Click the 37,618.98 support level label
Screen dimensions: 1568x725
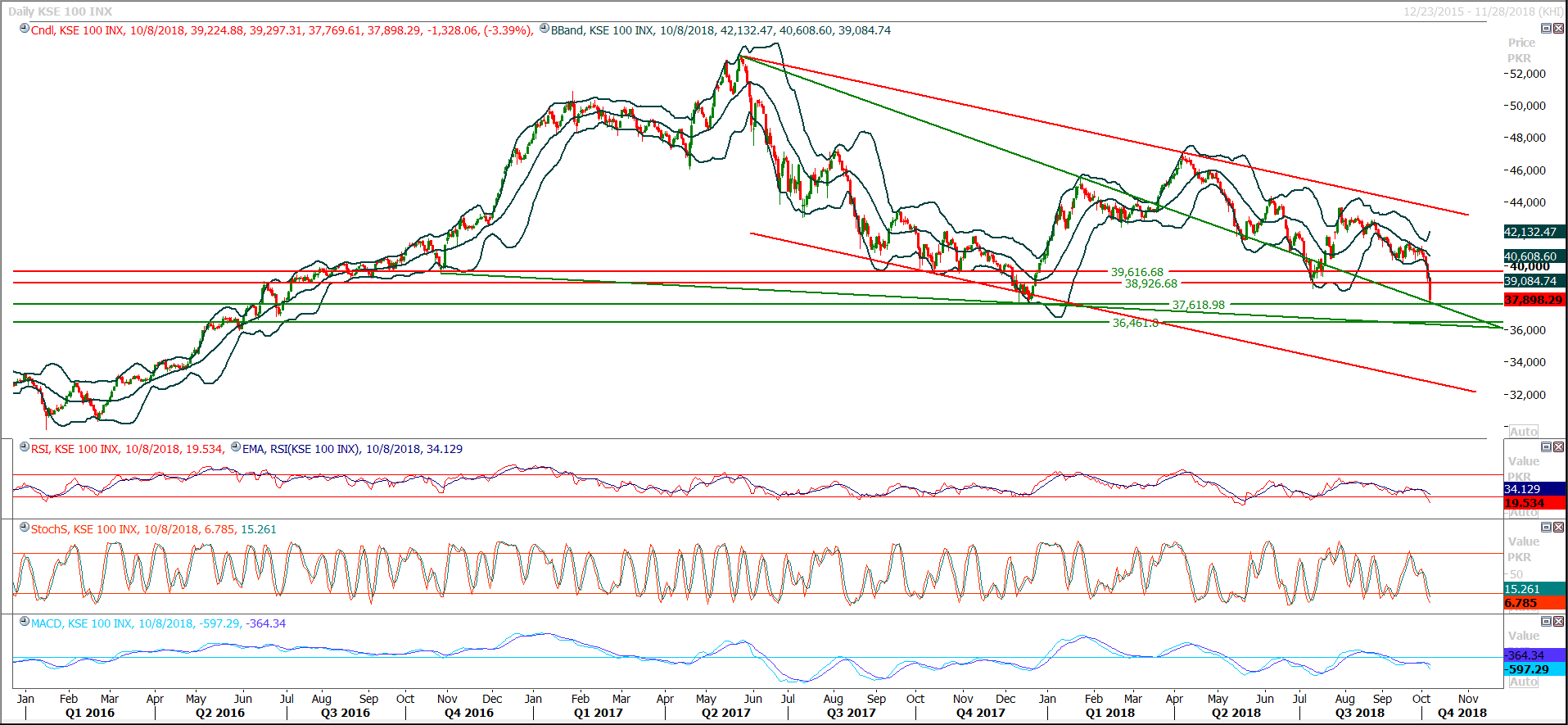click(x=1199, y=305)
